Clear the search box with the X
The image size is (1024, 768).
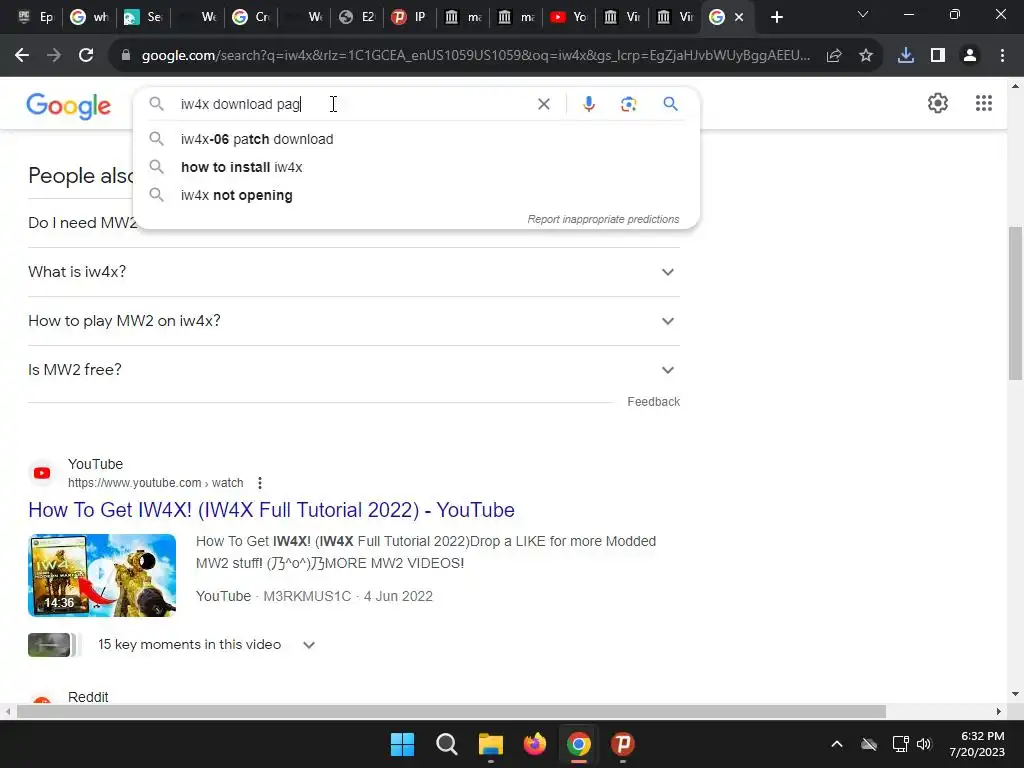[x=543, y=104]
